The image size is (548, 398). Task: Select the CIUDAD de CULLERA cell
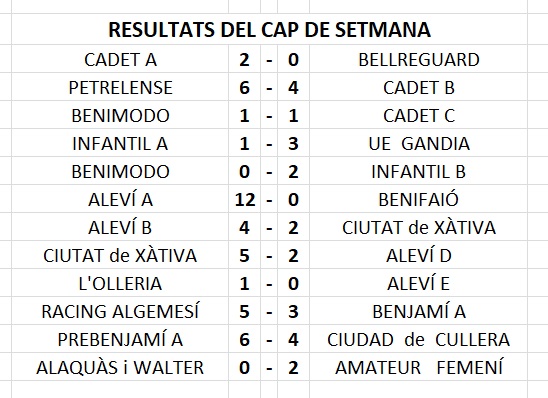coord(418,339)
